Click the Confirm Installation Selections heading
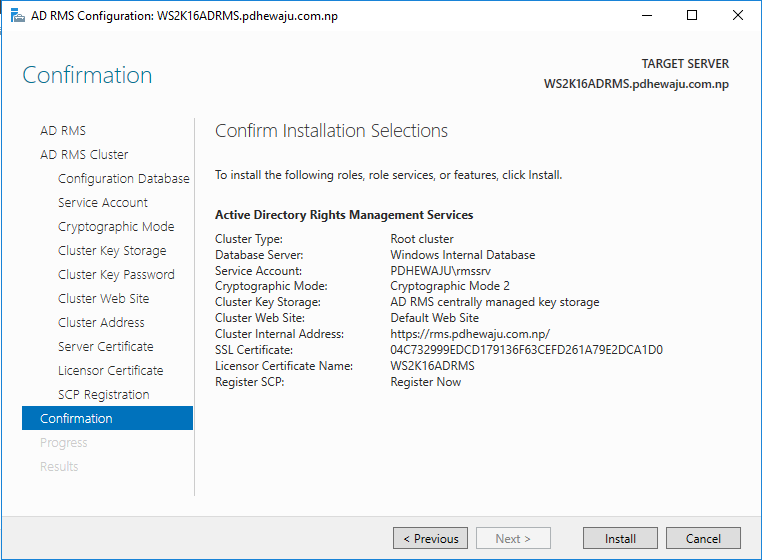Viewport: 762px width, 560px height. [331, 130]
